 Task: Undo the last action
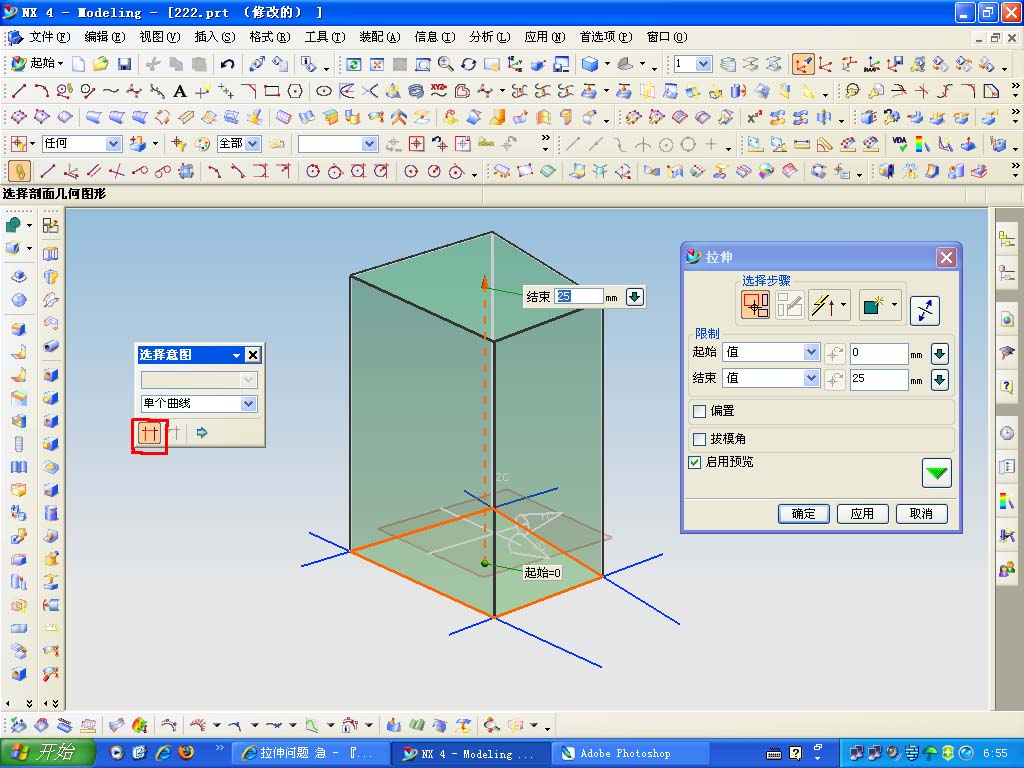click(227, 64)
